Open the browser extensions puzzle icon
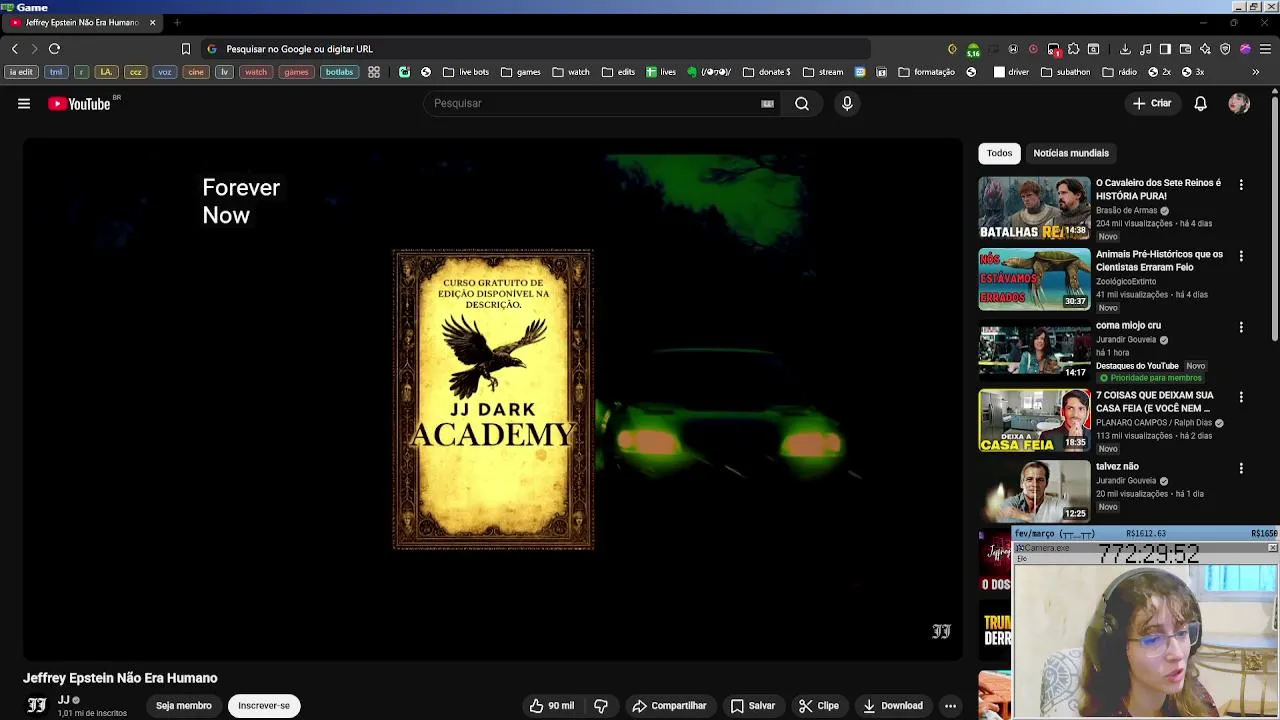 click(1073, 48)
